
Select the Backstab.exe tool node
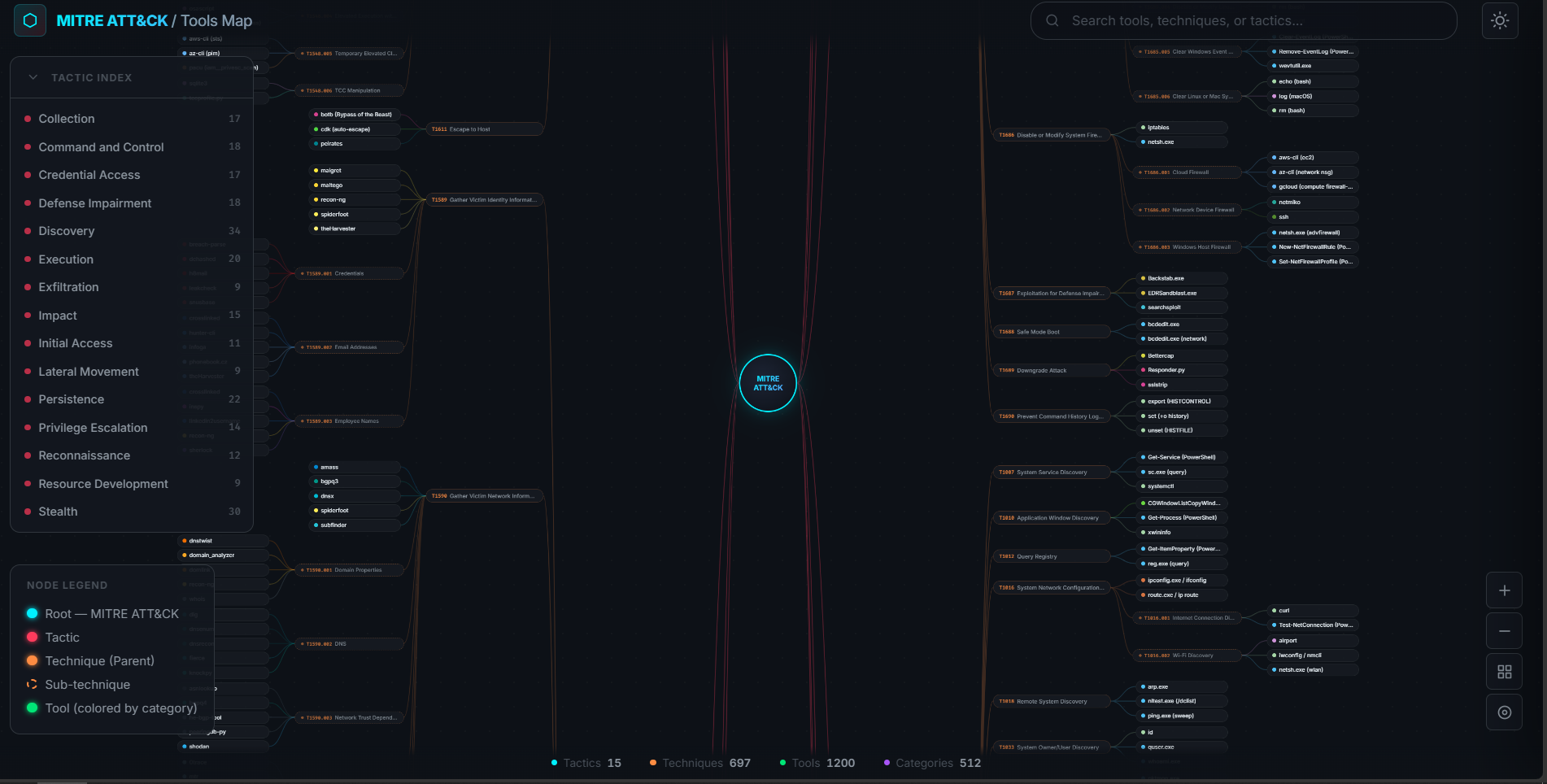tap(1183, 278)
